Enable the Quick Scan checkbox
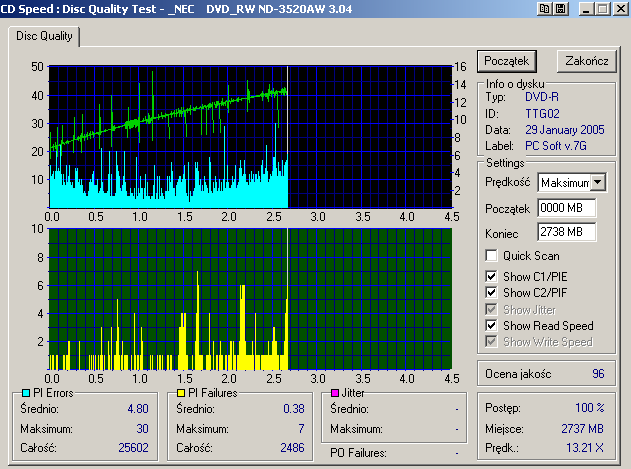The height and width of the screenshot is (469, 631). coord(491,256)
